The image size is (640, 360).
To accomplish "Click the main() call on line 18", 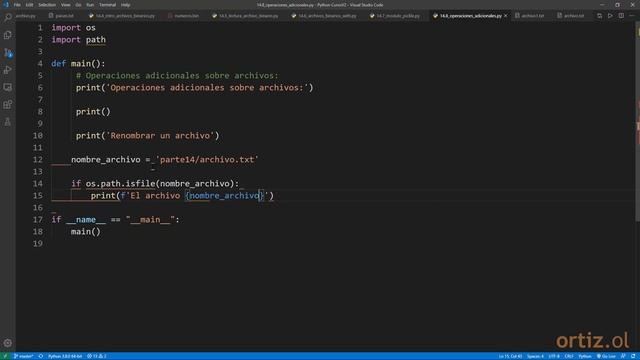I will pos(85,232).
